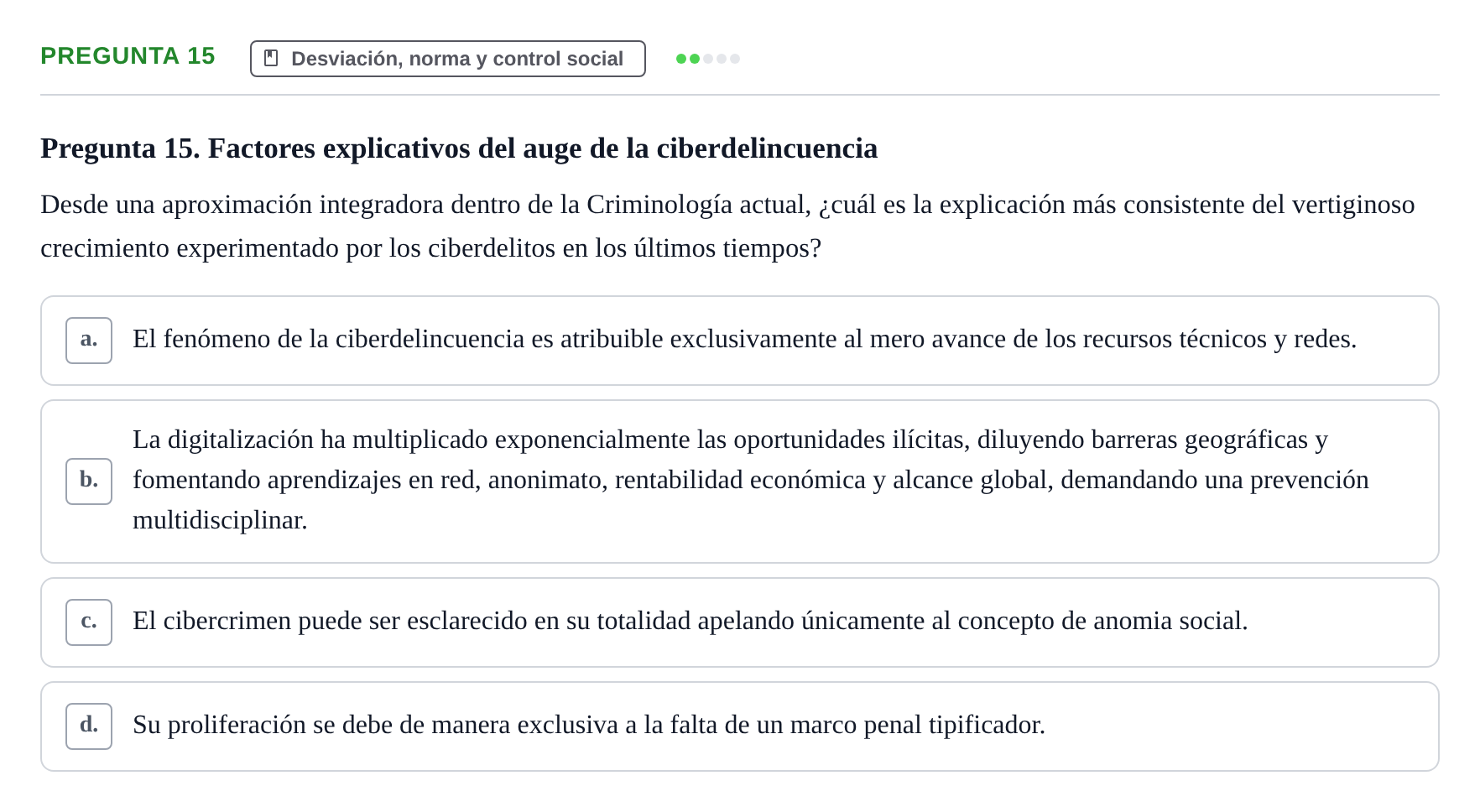Click the green-and-gray difficulty dots indicator

click(708, 59)
